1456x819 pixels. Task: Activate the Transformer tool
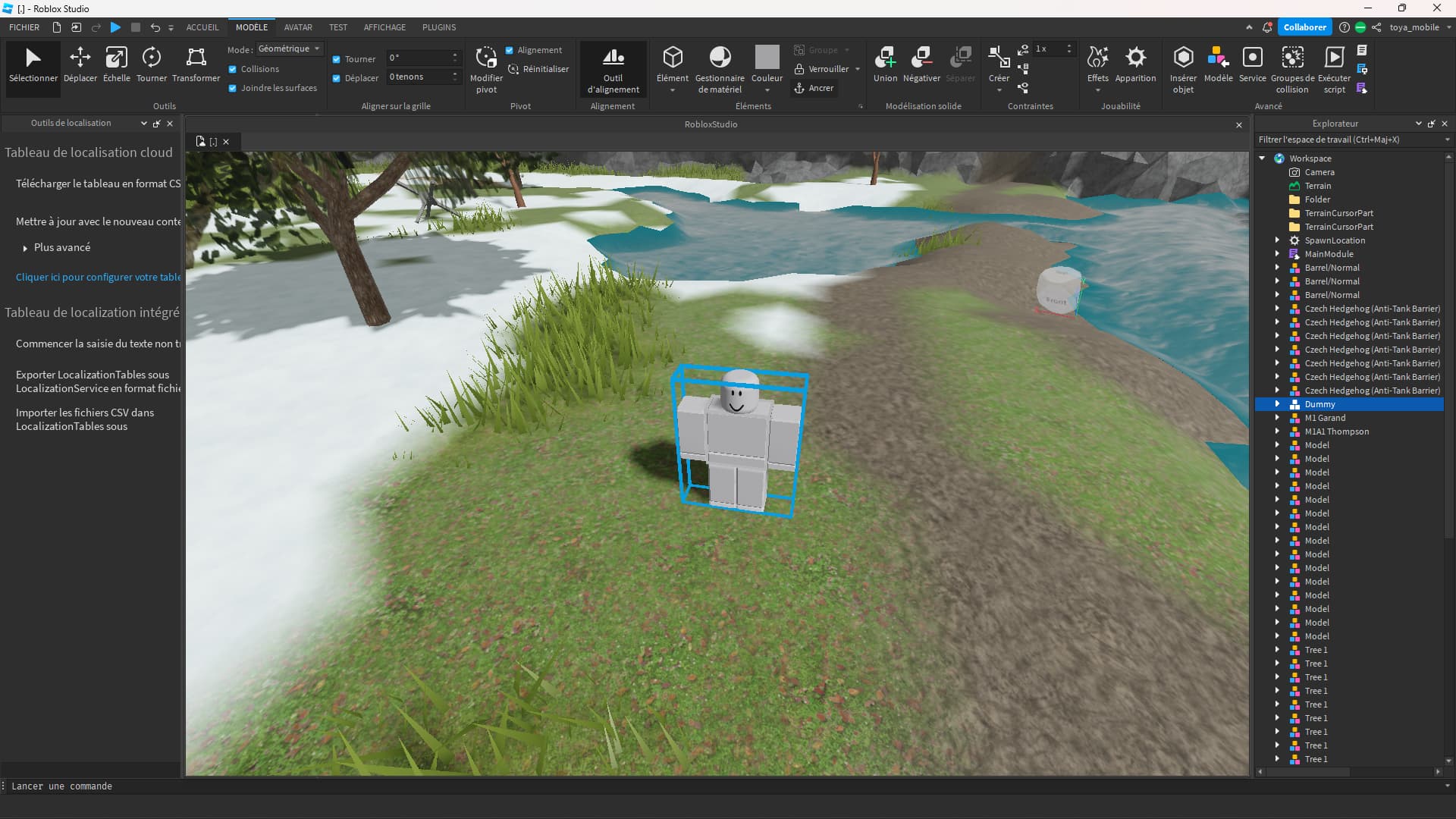(x=196, y=65)
